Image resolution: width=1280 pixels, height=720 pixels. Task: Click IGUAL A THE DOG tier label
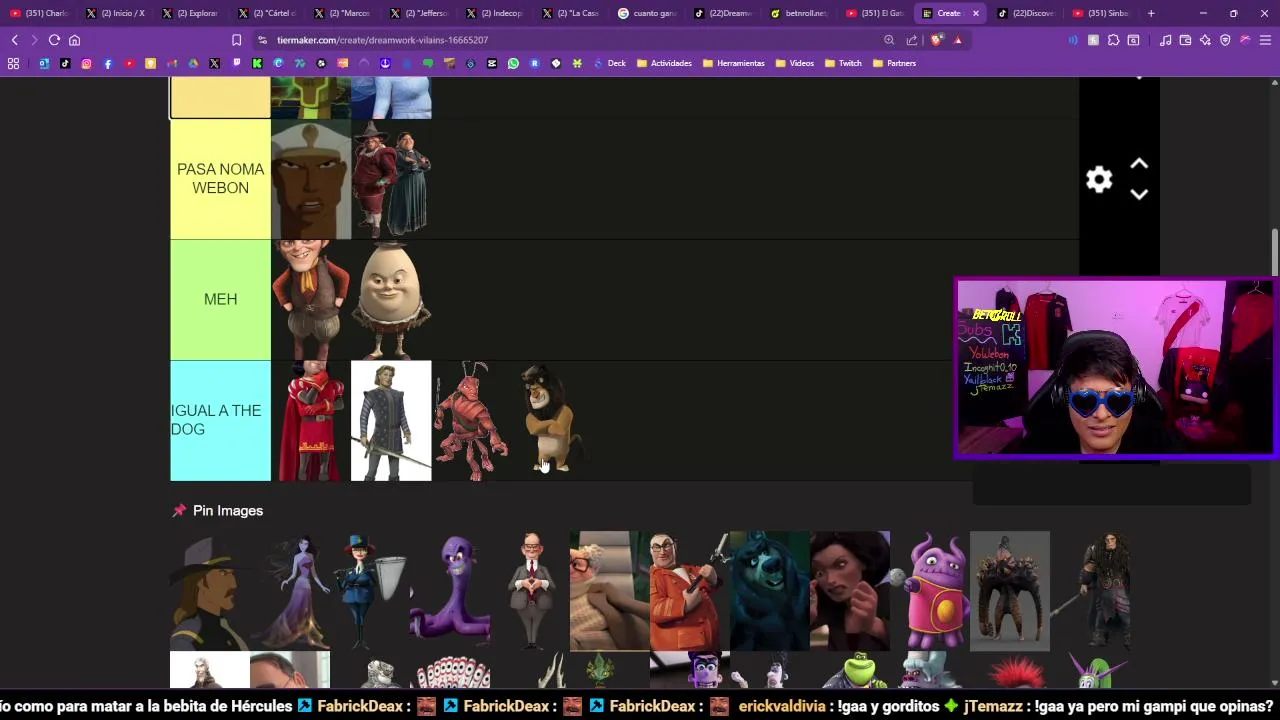click(x=220, y=421)
